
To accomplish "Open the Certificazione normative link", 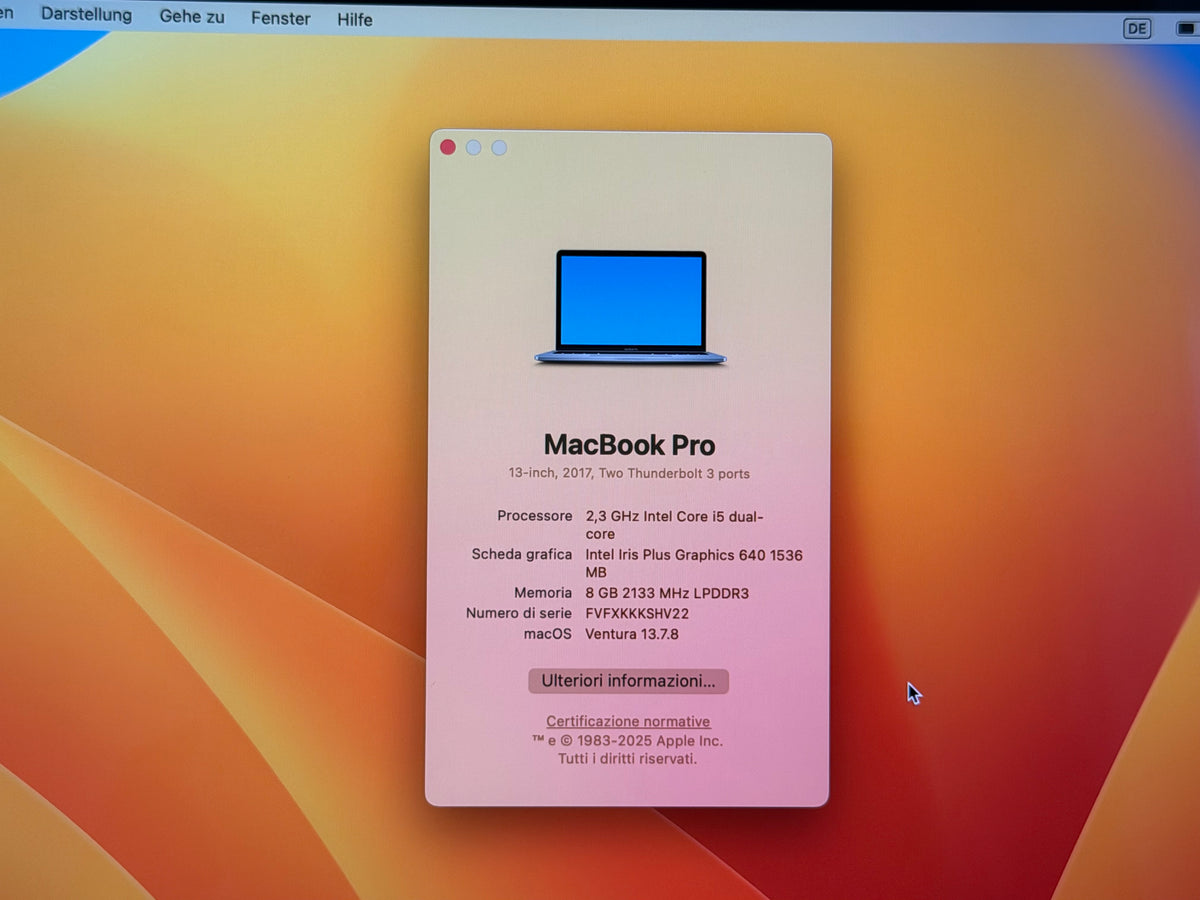I will click(628, 721).
